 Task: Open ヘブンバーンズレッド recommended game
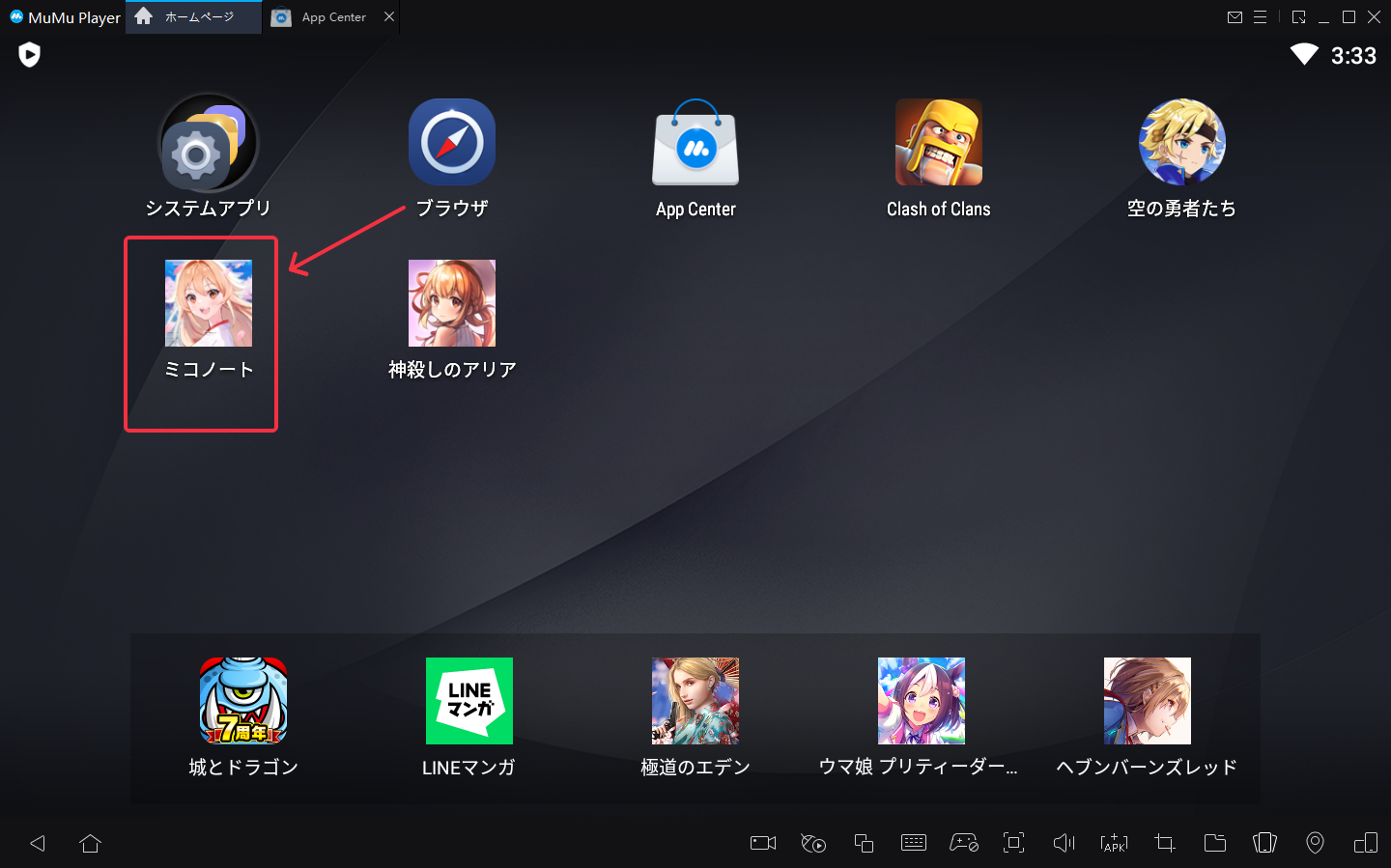(x=1148, y=701)
